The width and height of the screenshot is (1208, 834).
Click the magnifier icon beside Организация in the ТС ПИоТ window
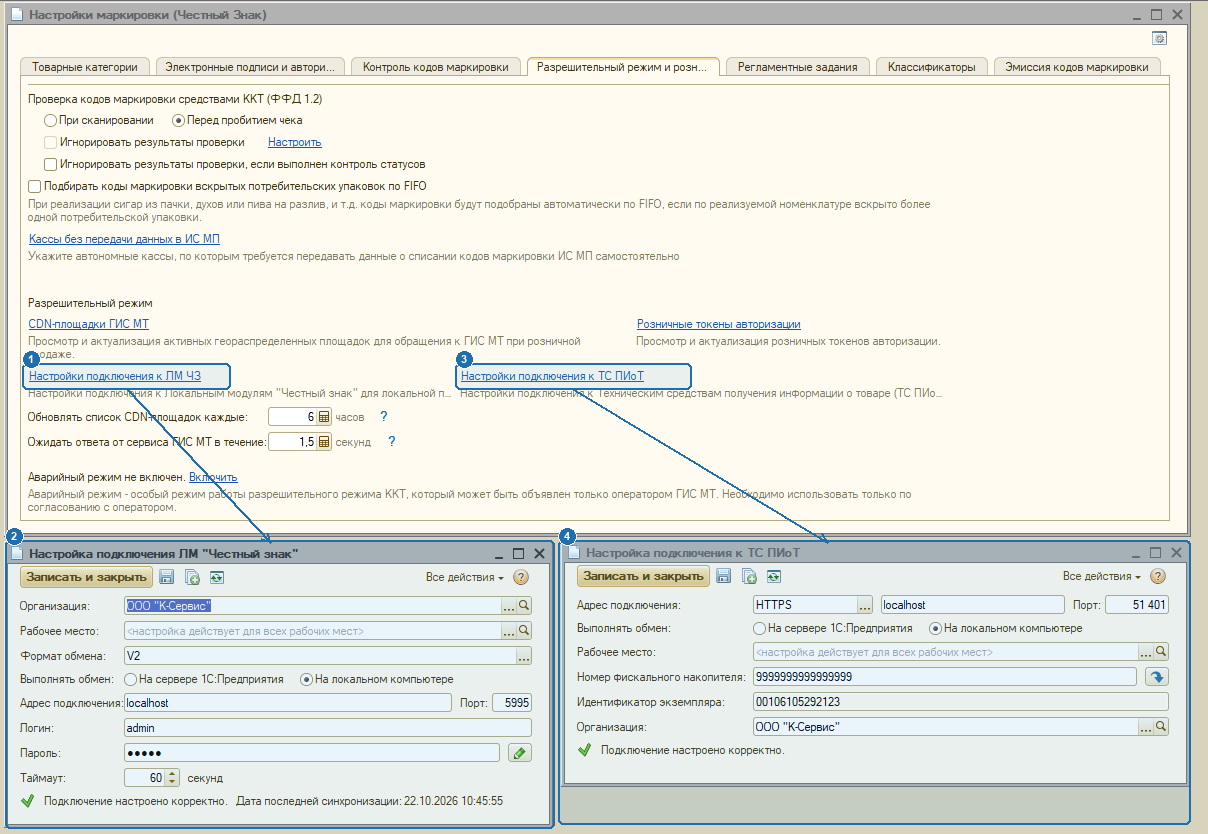click(x=1161, y=728)
